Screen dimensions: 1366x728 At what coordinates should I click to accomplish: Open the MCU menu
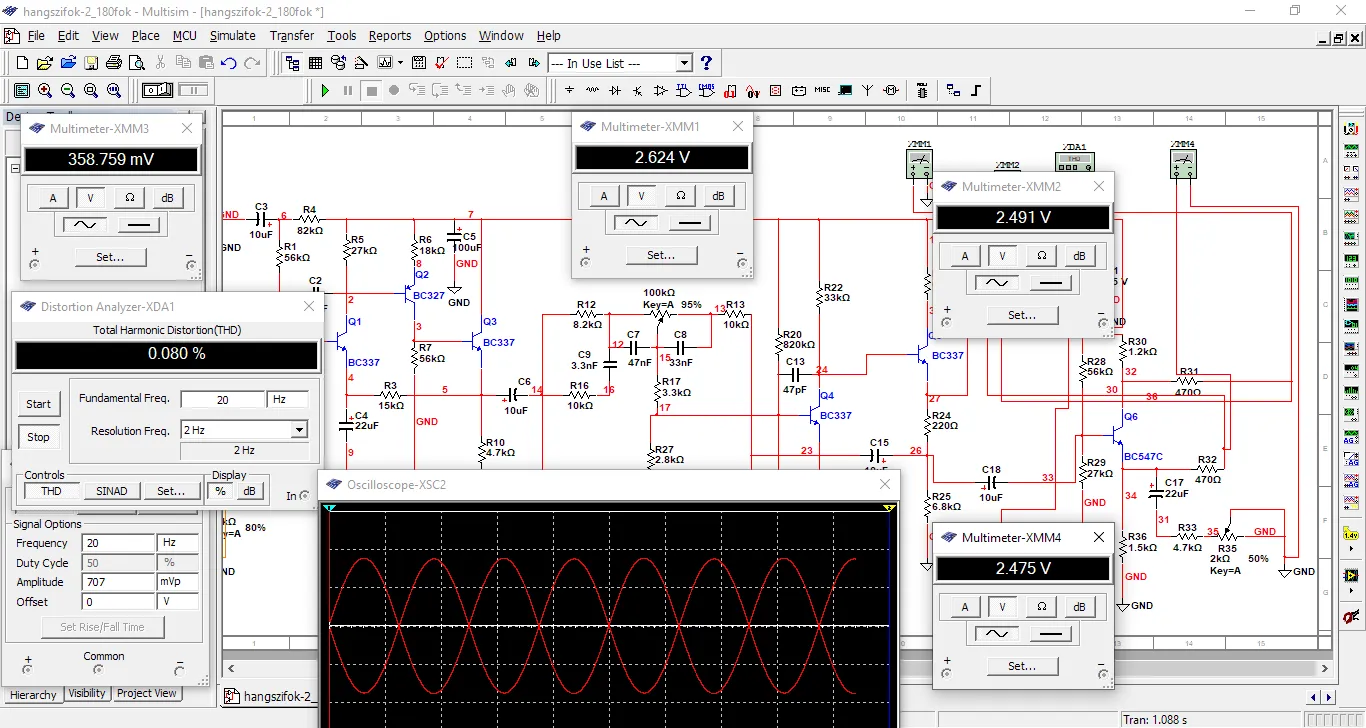[x=184, y=35]
